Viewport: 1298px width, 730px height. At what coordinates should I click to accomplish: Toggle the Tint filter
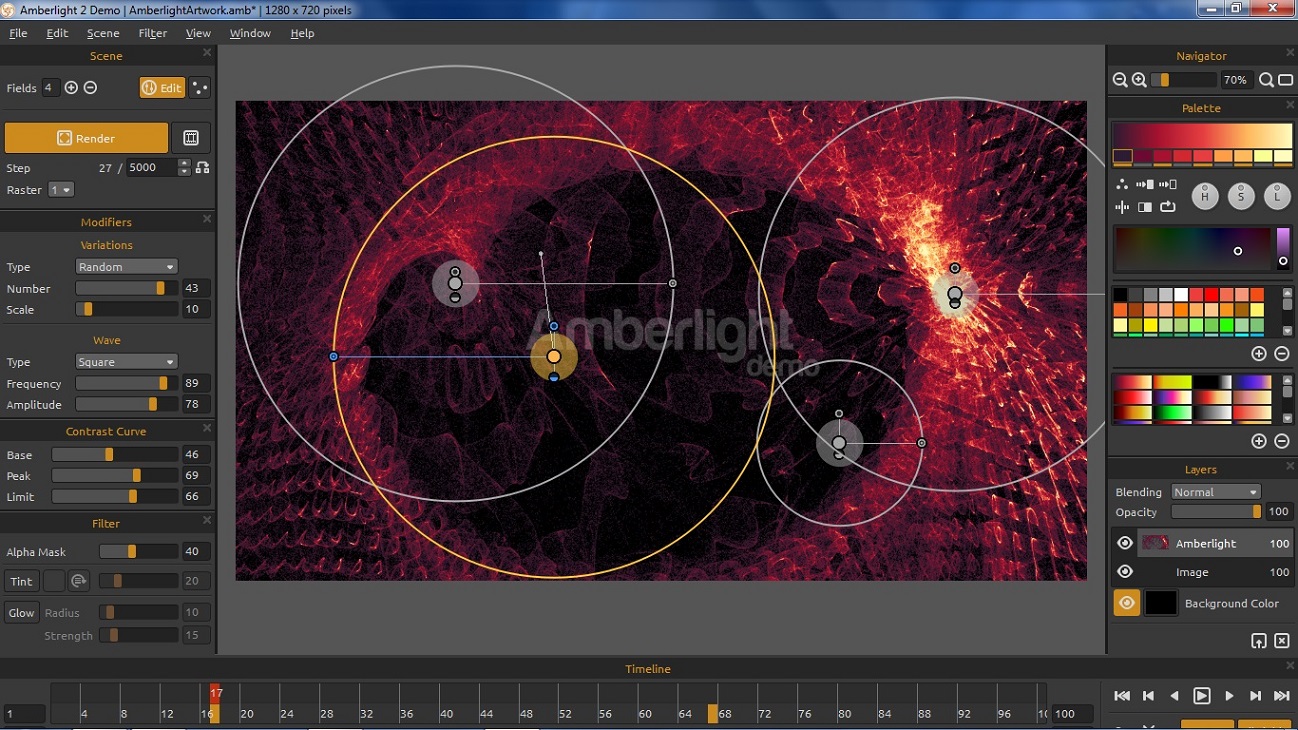[21, 581]
